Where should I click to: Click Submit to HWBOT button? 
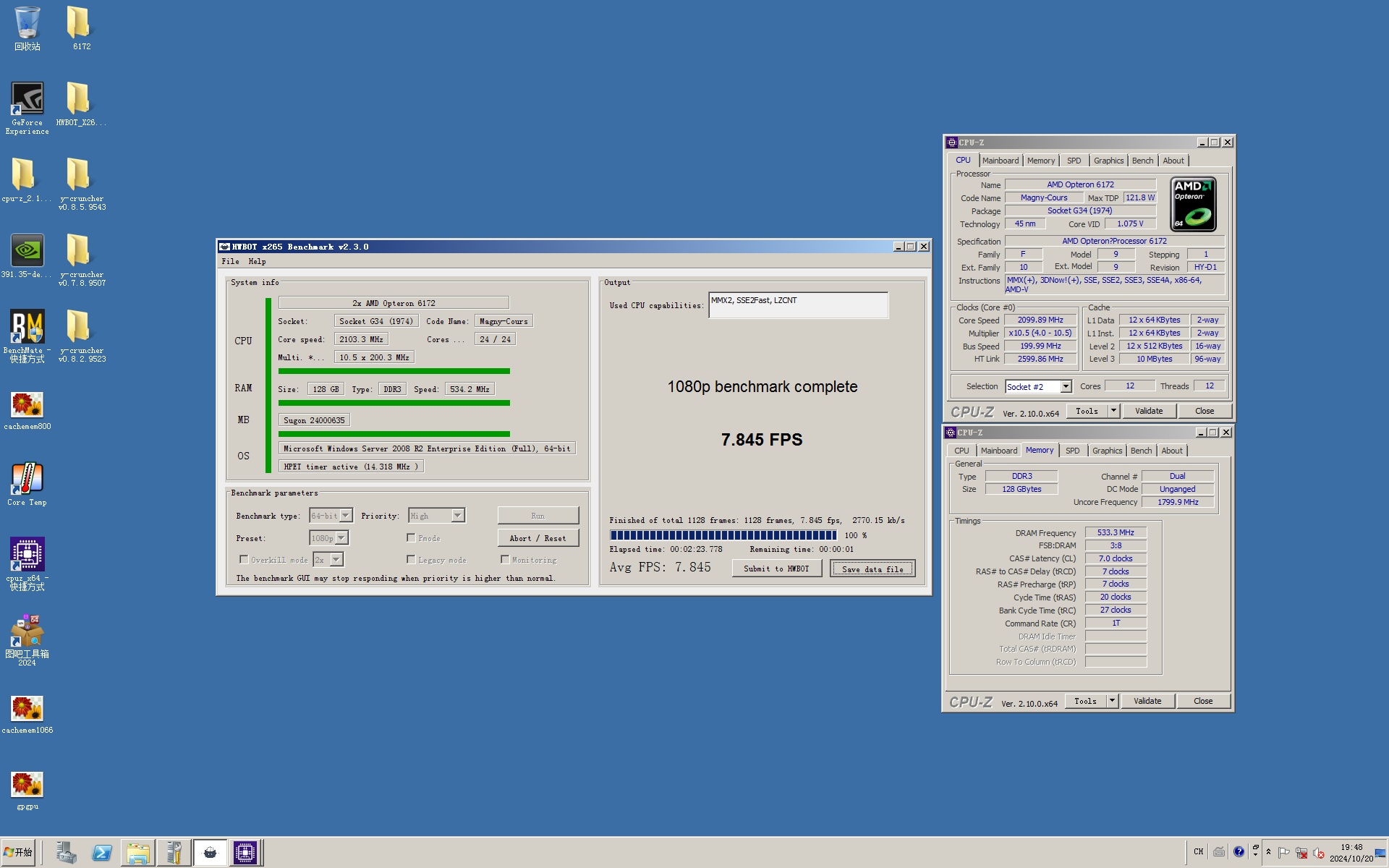(776, 569)
